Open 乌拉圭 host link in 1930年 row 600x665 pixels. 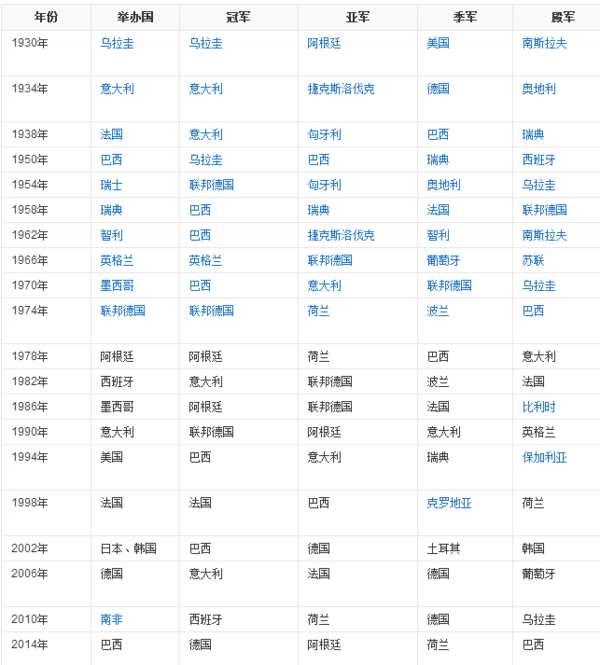coord(117,43)
